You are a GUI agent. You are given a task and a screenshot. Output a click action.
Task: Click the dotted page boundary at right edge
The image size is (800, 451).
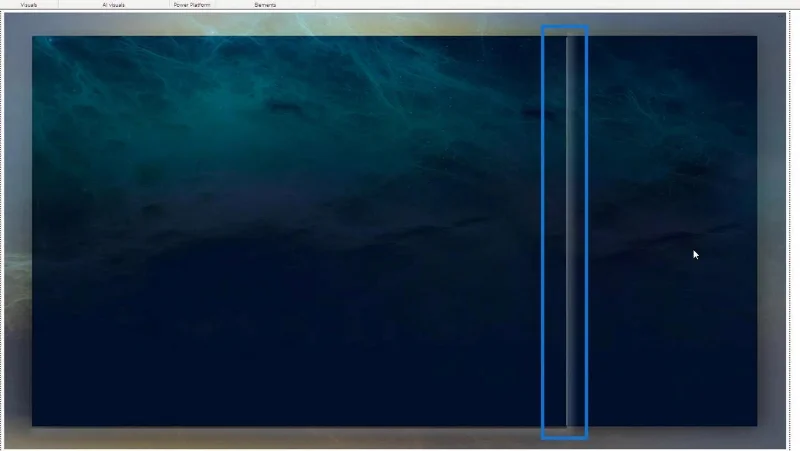pyautogui.click(x=790, y=231)
